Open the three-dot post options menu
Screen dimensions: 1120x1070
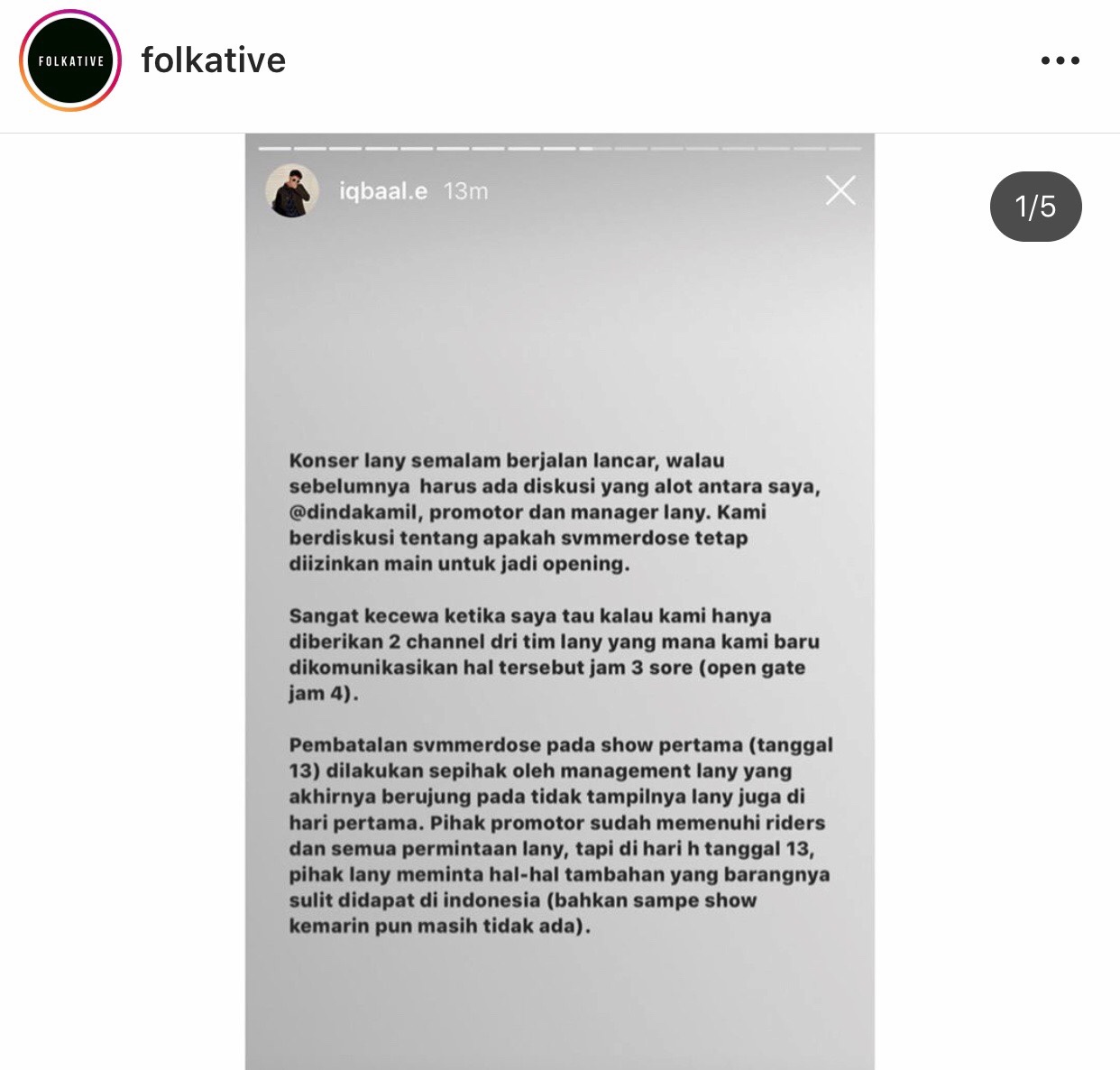tap(1060, 60)
